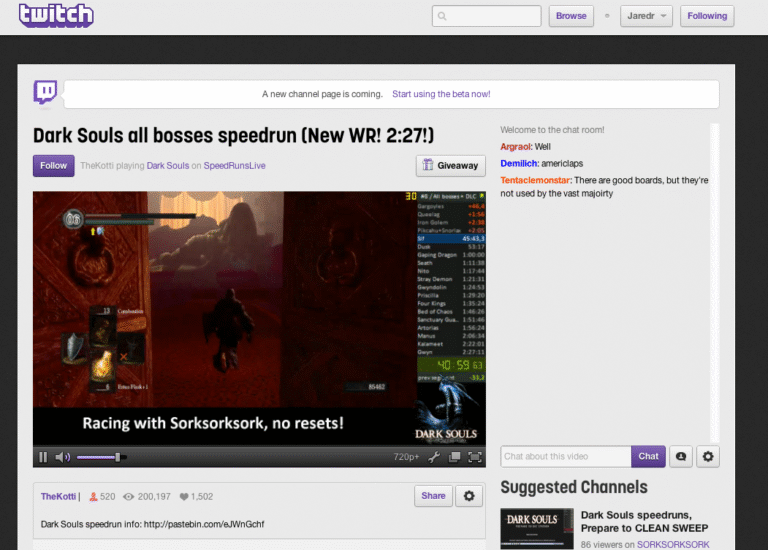Open the SORKSORKSORK channel link

(x=673, y=544)
